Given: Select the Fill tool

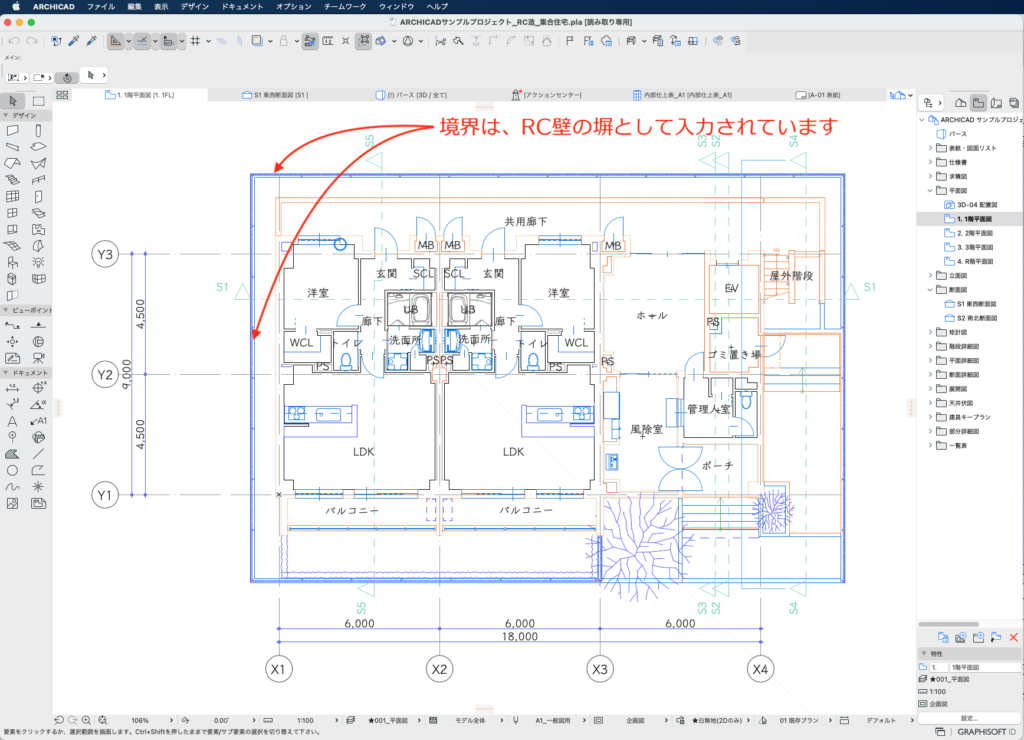Looking at the screenshot, I should pyautogui.click(x=12, y=454).
